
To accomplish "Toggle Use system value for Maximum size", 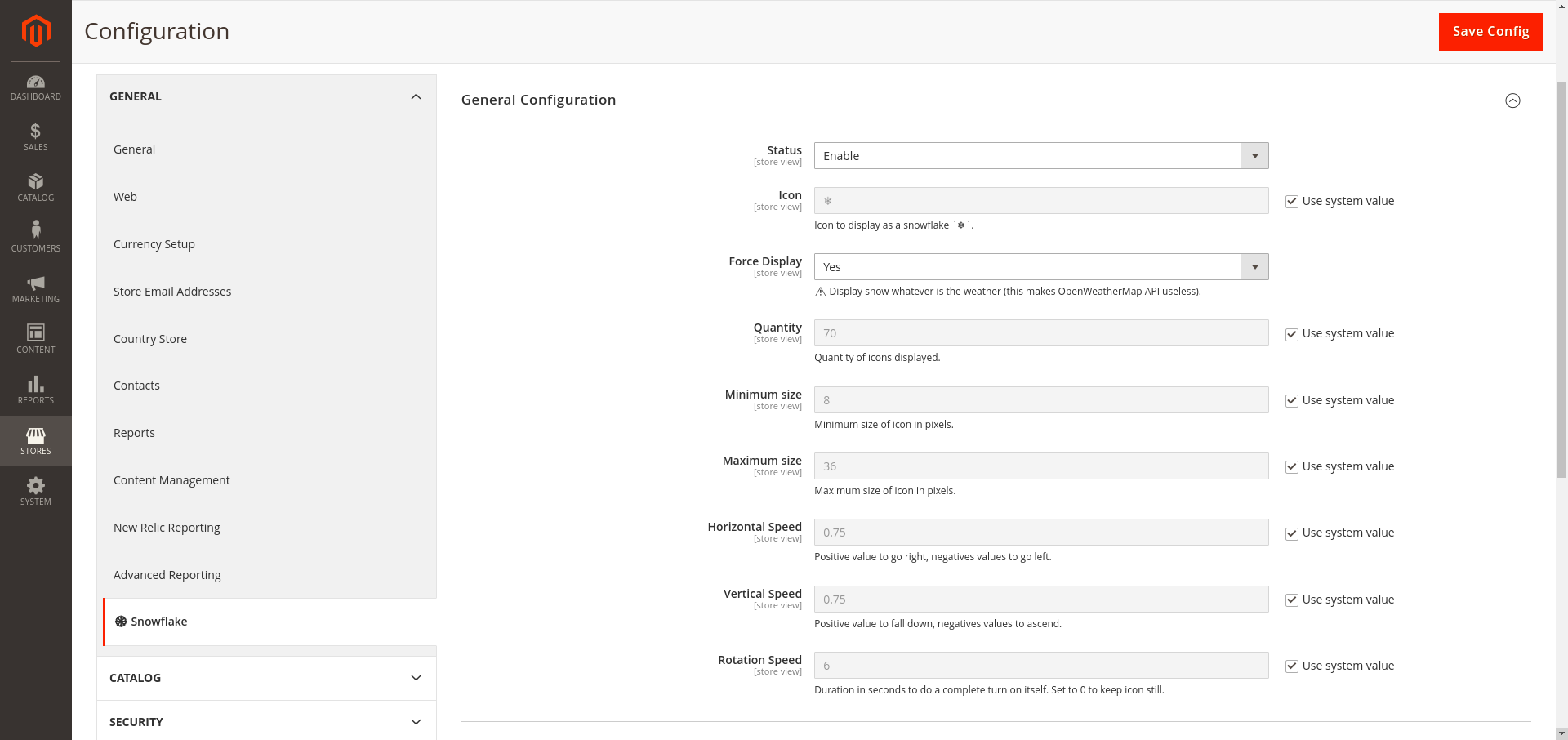I will [1292, 467].
